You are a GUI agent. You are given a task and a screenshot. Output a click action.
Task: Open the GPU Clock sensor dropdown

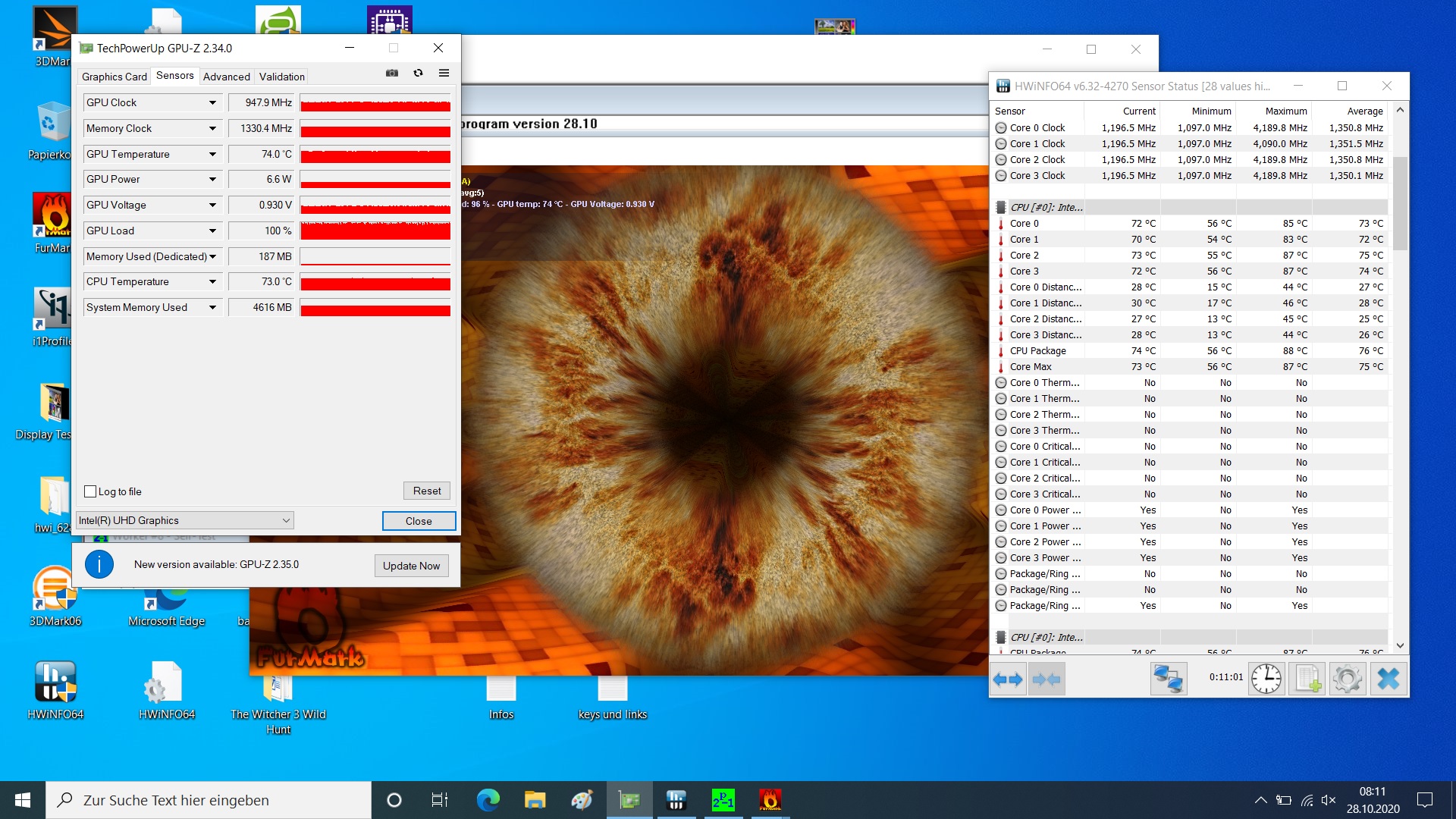click(x=212, y=102)
